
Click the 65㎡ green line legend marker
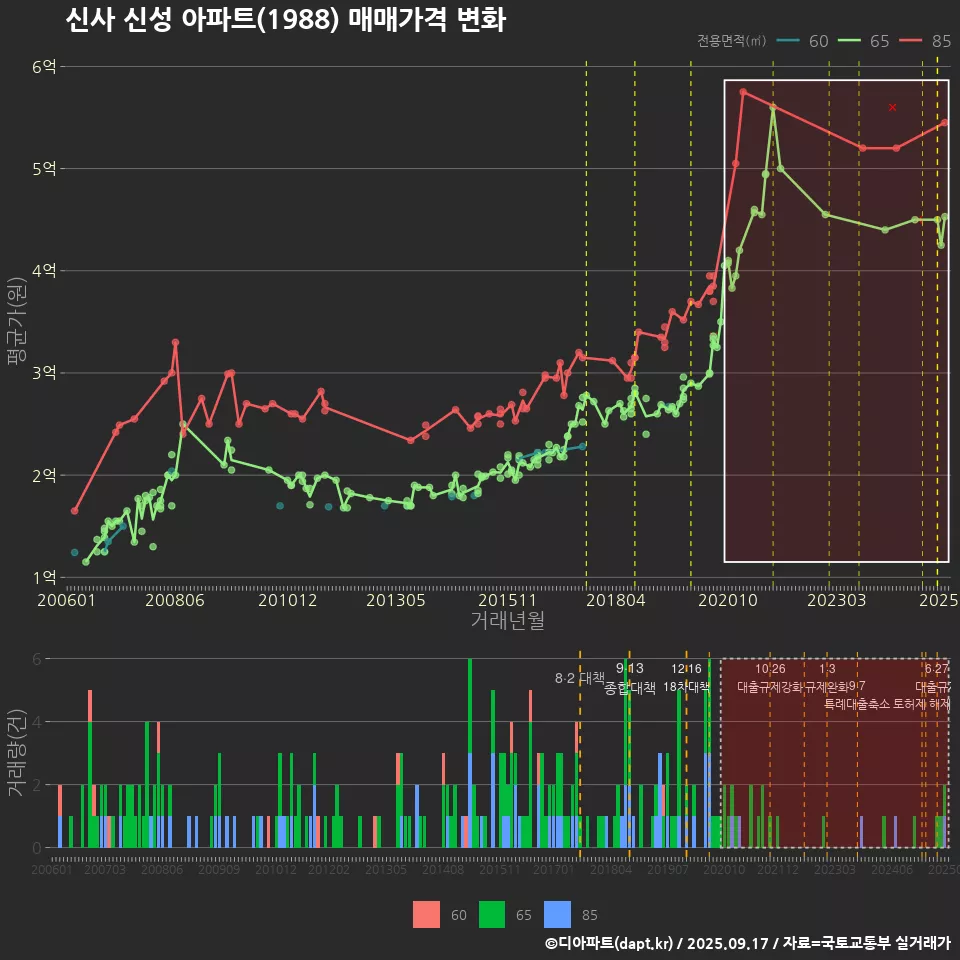point(849,41)
